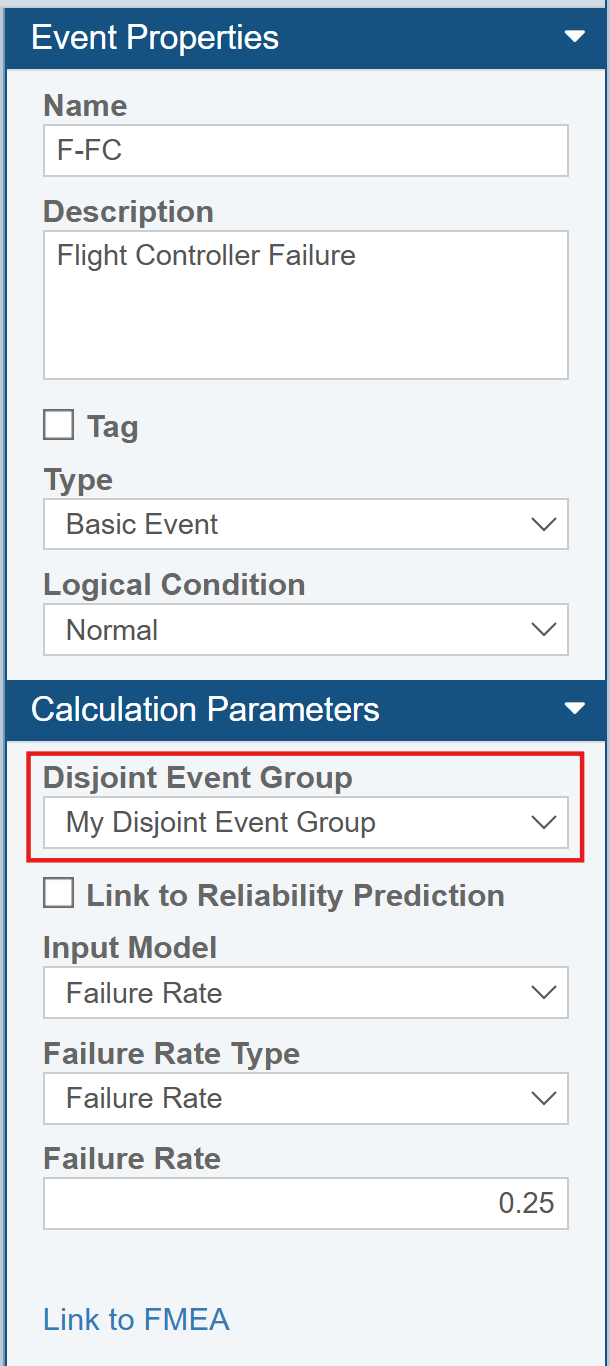Check Link to Reliability Prediction box
The height and width of the screenshot is (1366, 610).
click(x=59, y=894)
